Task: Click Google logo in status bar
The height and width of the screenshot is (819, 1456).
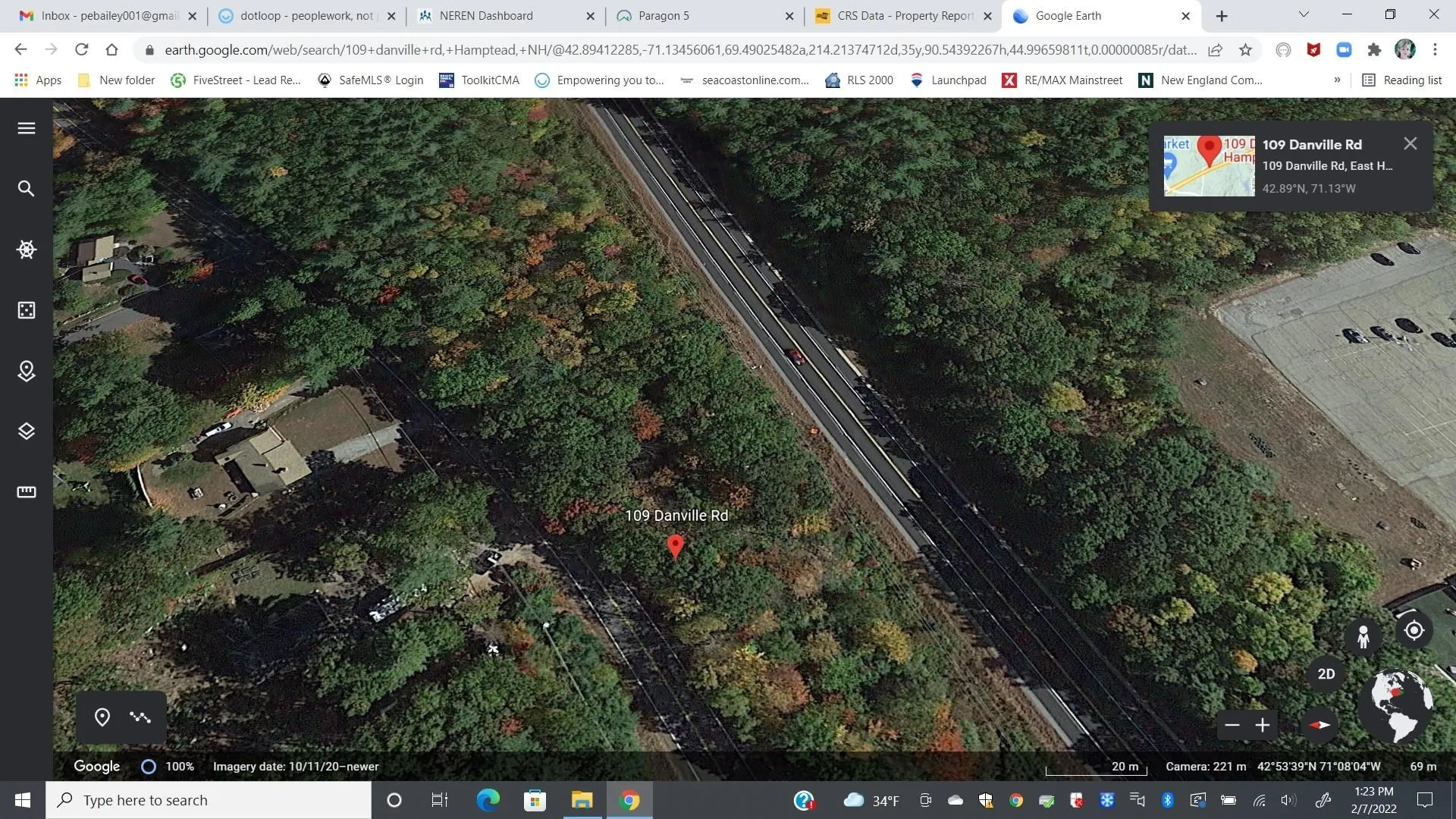Action: click(97, 767)
